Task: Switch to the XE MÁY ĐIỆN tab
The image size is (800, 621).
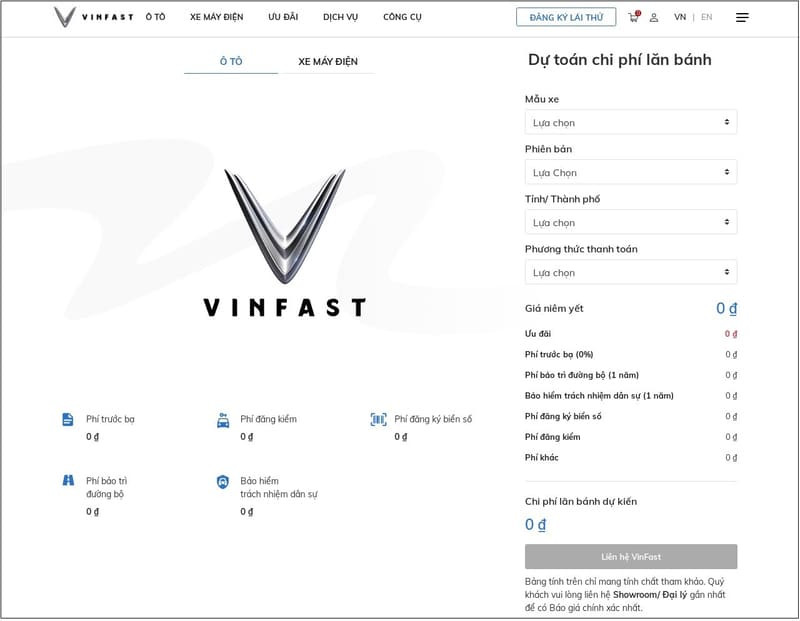Action: [x=328, y=62]
